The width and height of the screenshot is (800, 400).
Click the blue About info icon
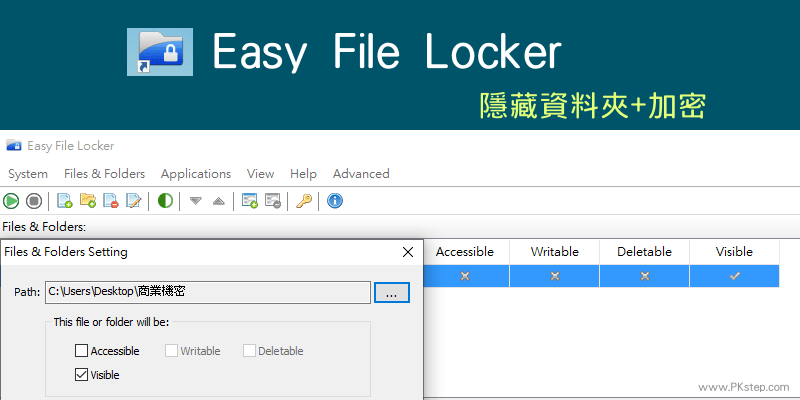[335, 201]
